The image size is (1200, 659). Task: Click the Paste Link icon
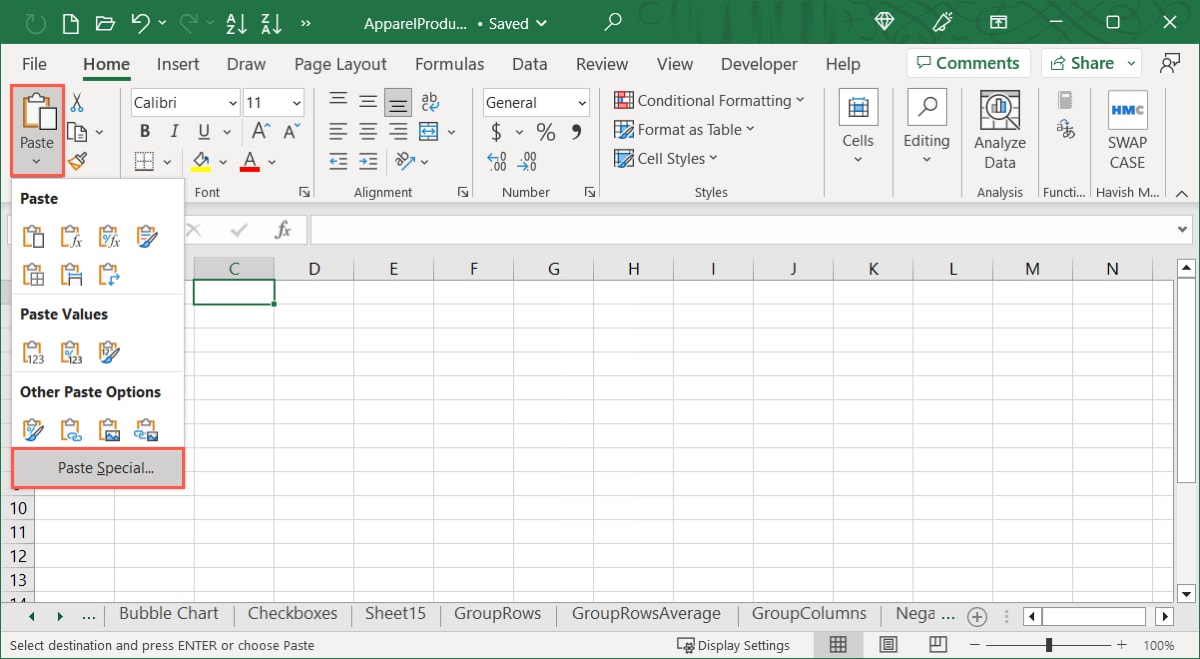71,430
